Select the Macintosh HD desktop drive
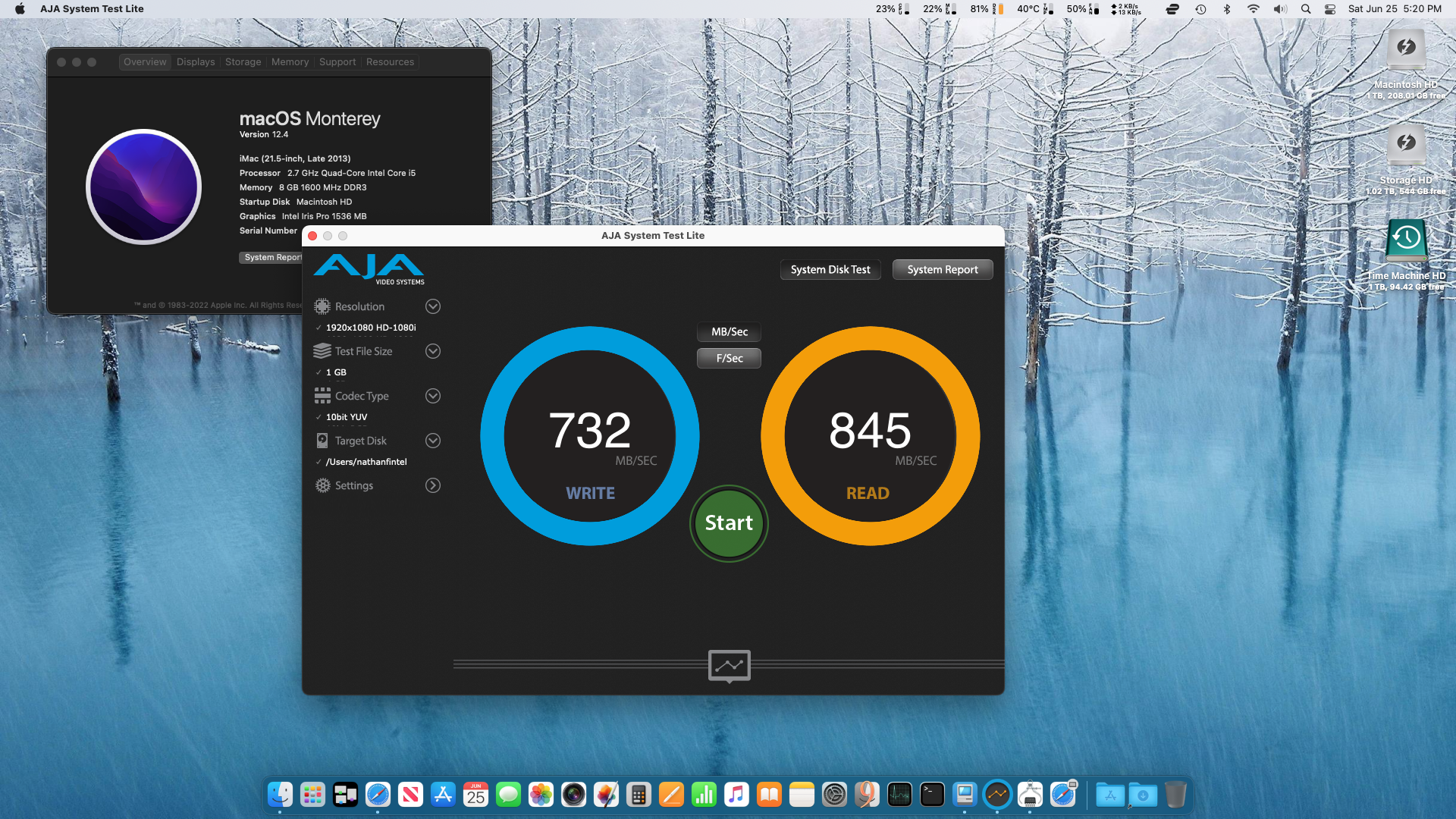Screen dimensions: 1456x819 click(x=1406, y=64)
